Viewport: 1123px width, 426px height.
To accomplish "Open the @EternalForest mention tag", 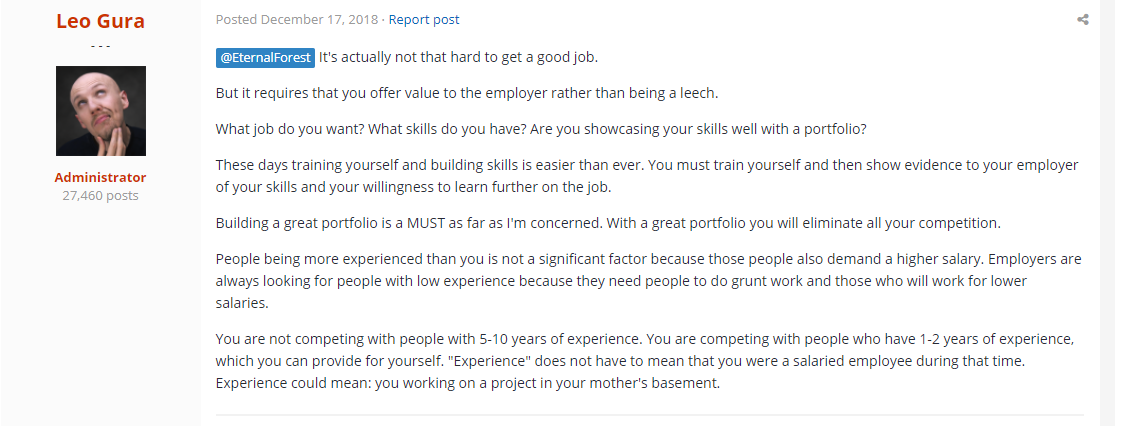I will 265,57.
